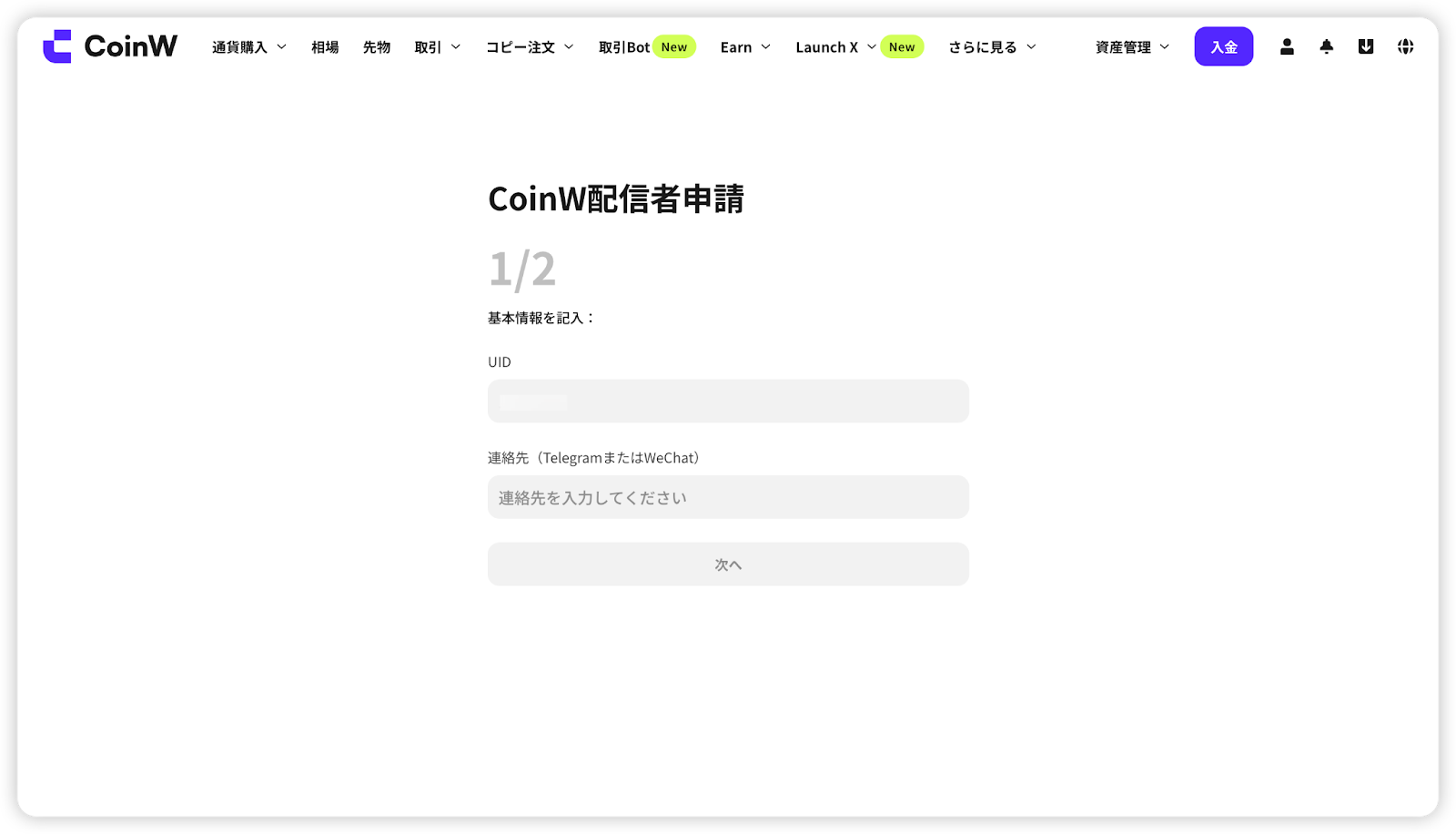Expand the 通貨購入 dropdown menu
Viewport: 1456px width, 834px height.
point(249,47)
